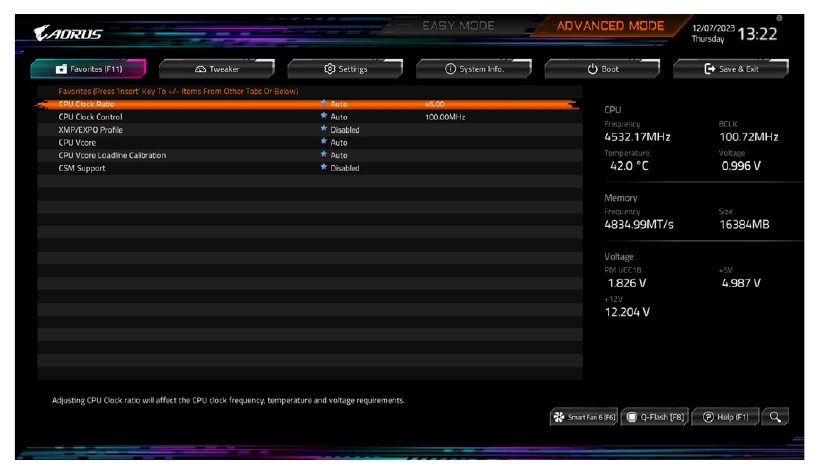This screenshot has width=828, height=474.
Task: Click the 12/07/2023 date
Action: point(713,28)
